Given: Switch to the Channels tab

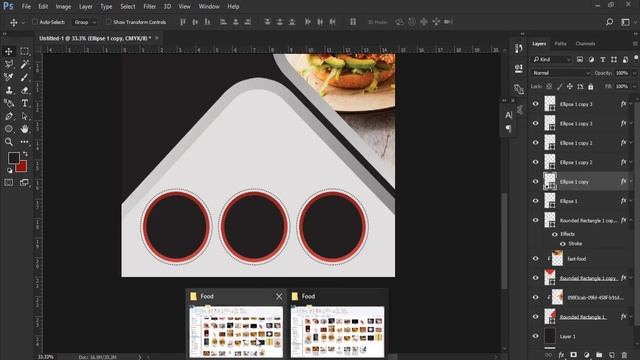Looking at the screenshot, I should tap(585, 44).
